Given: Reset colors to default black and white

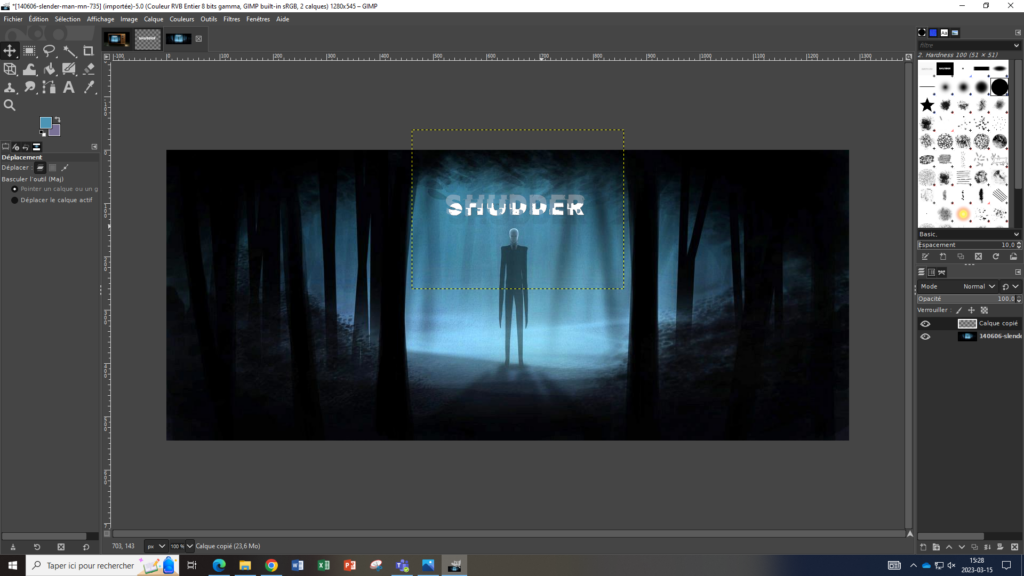Looking at the screenshot, I should click(43, 133).
